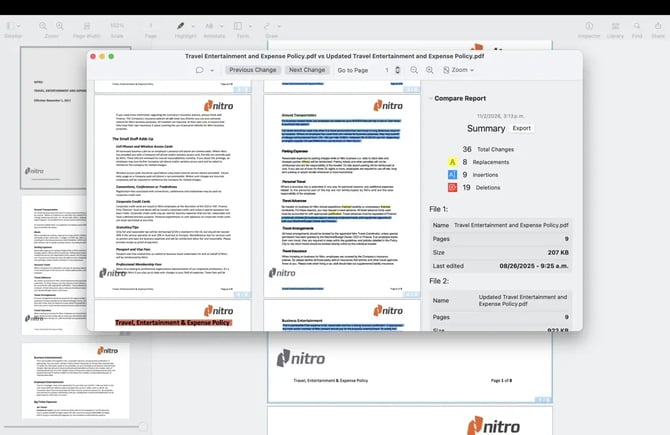Open the comment bubble tool in compare window

pos(200,70)
